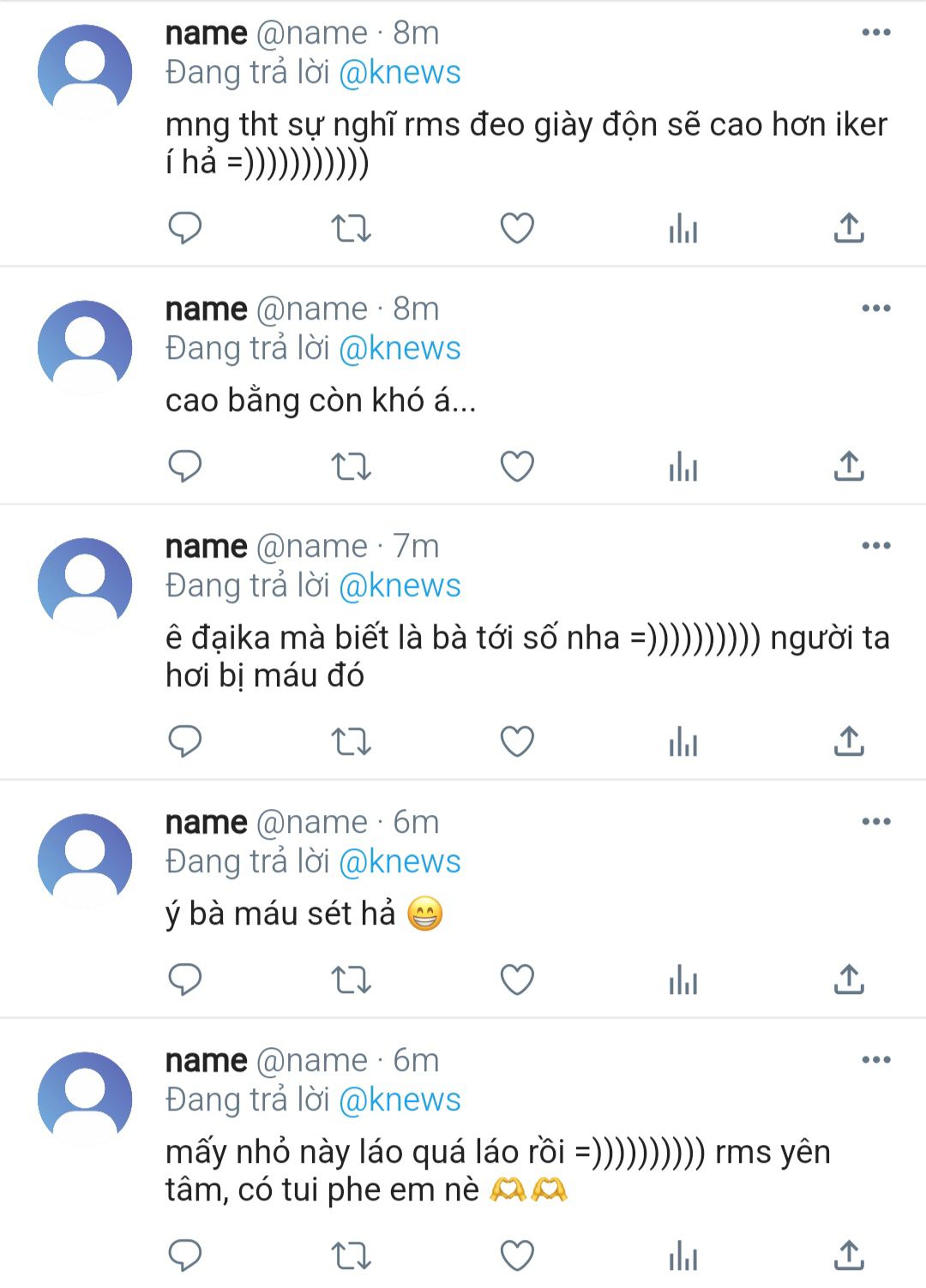
Task: Reply to the 'giày độn' tweet
Action: coord(184,228)
